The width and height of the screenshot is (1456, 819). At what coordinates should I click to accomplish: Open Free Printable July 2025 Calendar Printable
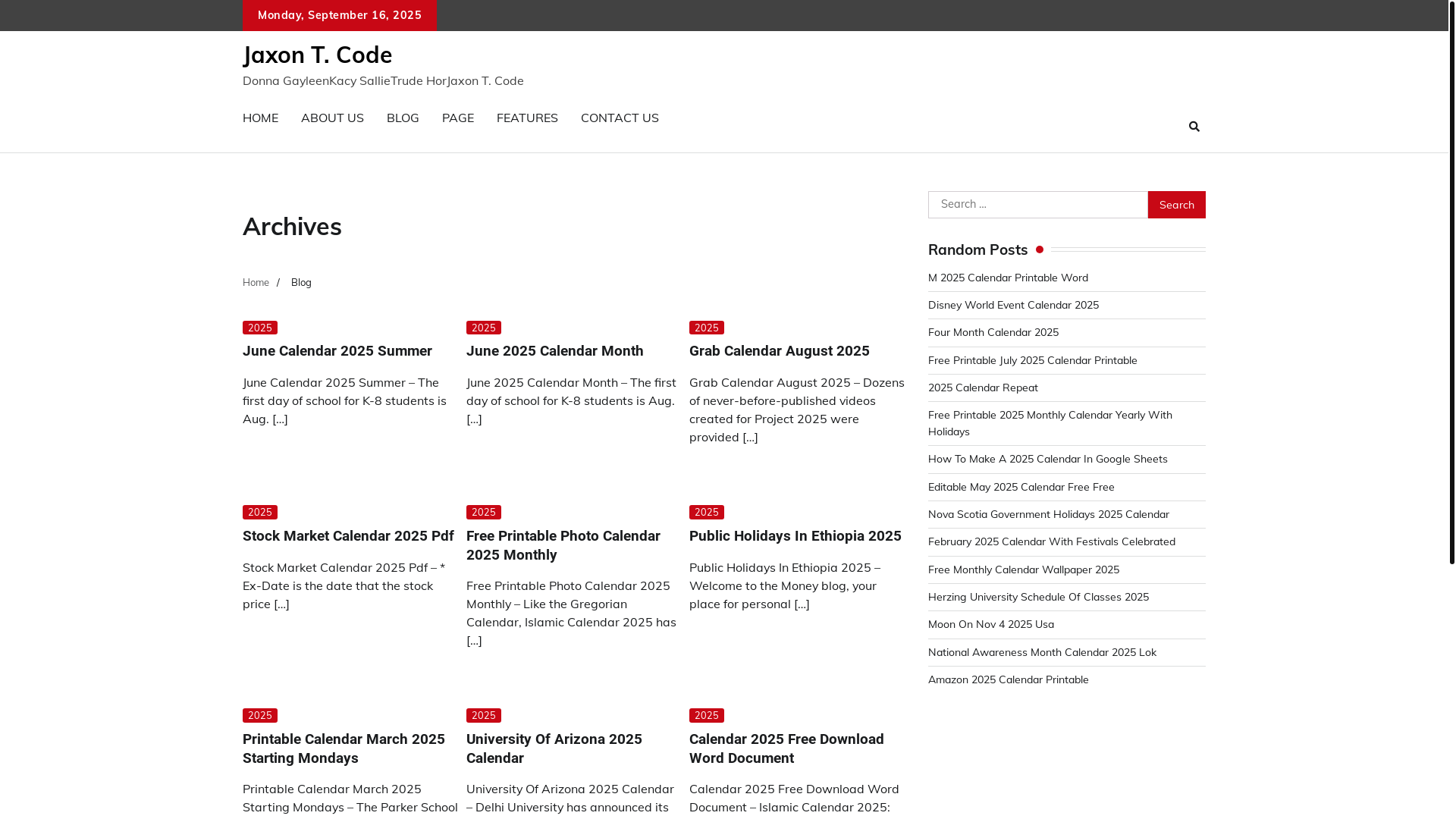[x=1033, y=360]
